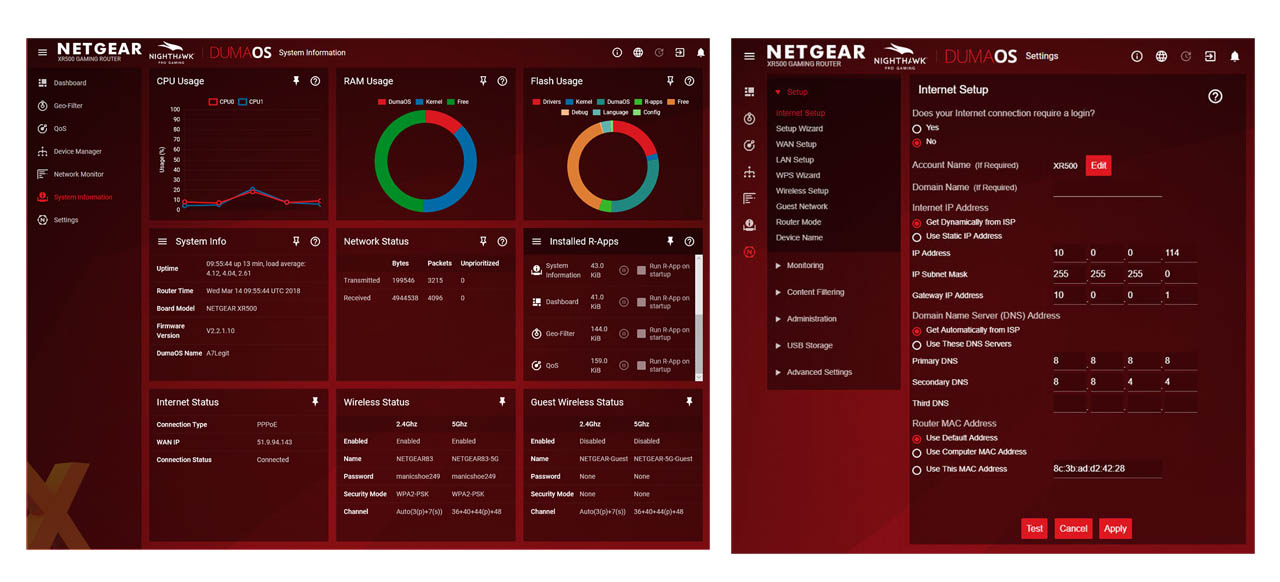Open Dashboard from the left sidebar
The width and height of the screenshot is (1280, 582).
70,83
